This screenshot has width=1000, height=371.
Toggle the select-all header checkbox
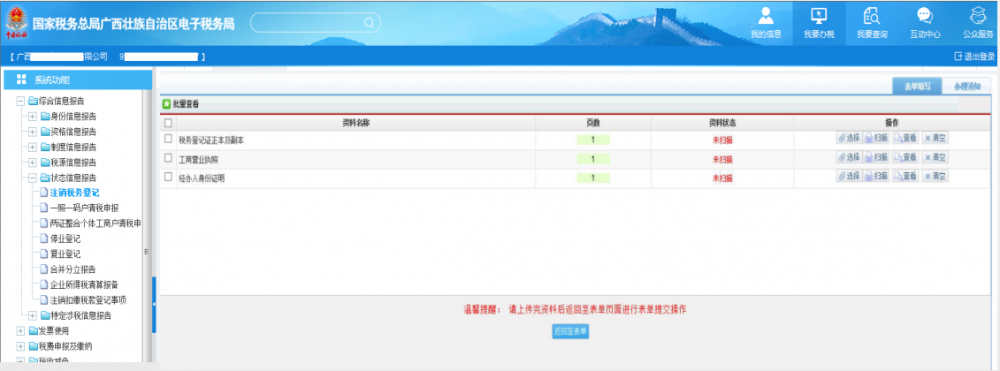point(168,122)
